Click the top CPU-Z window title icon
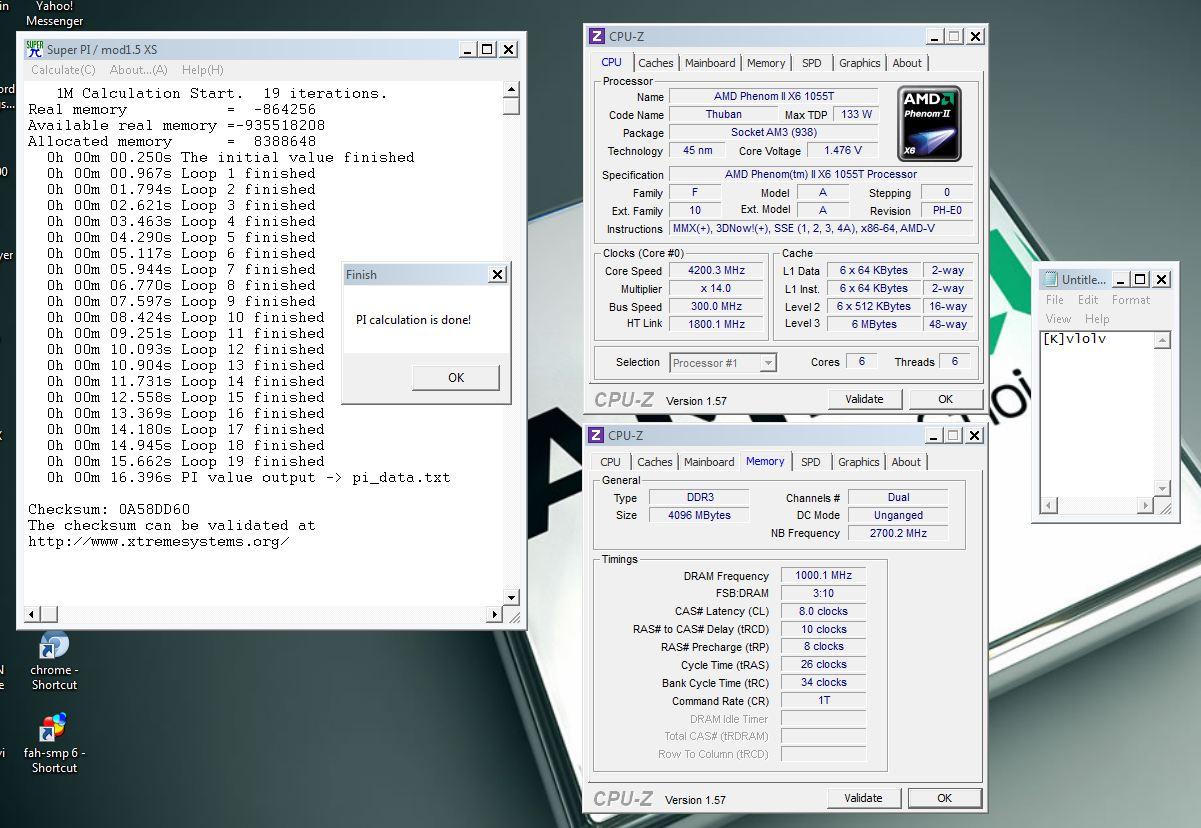Screen dimensions: 1201x828 point(597,36)
